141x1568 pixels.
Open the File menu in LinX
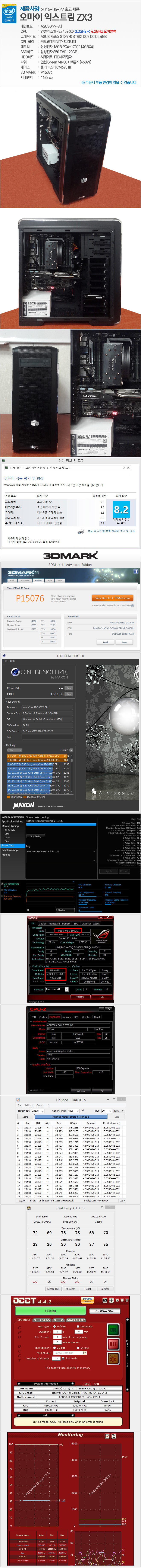19,1105
